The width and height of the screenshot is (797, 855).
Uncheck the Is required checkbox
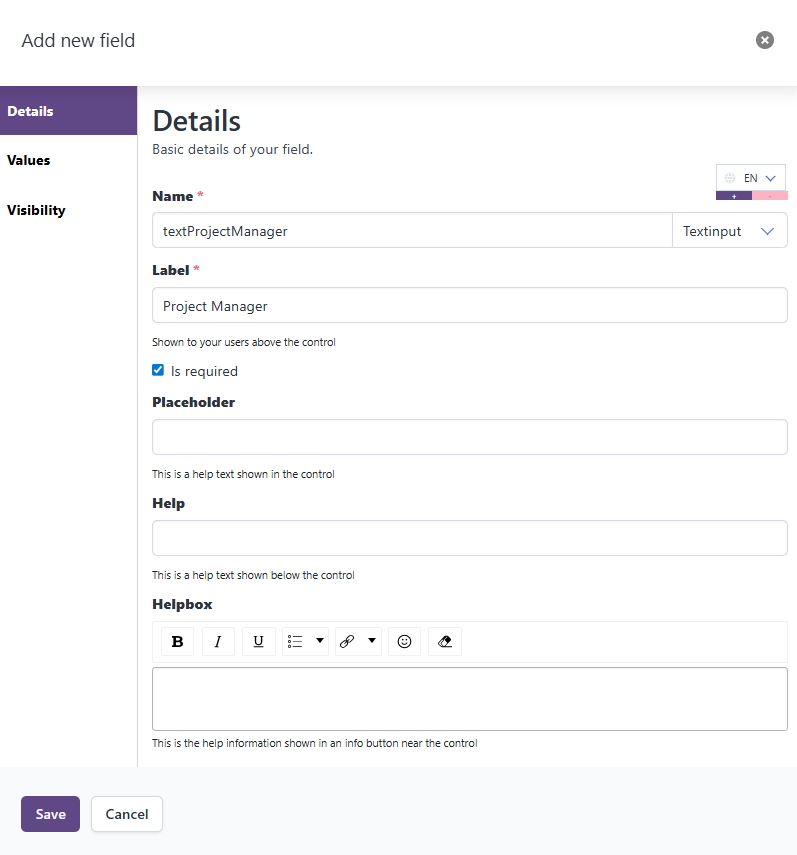coord(157,369)
